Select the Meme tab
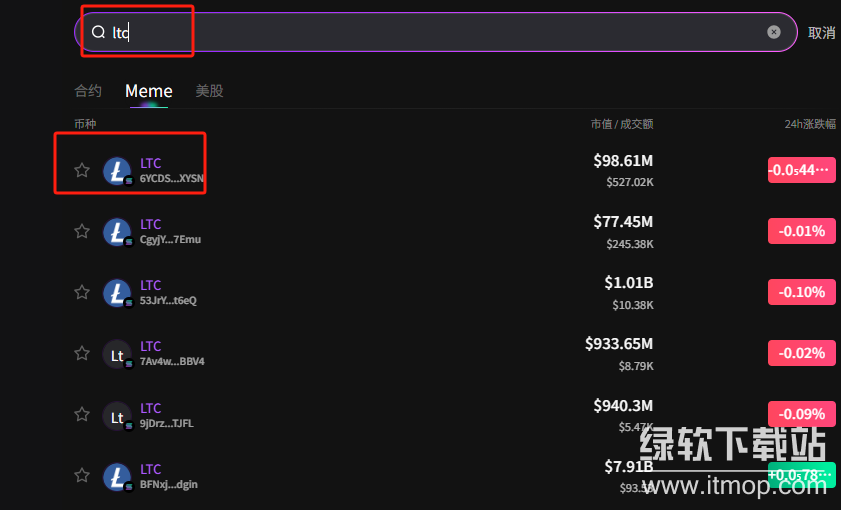 [148, 91]
